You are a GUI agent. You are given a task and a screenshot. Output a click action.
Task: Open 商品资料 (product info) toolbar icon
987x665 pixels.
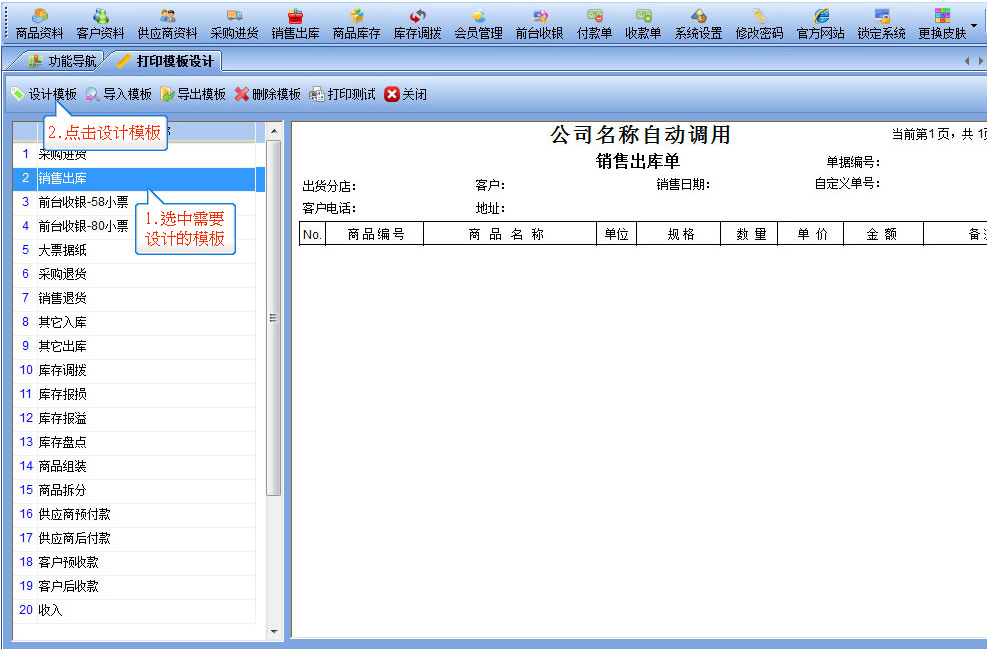40,23
